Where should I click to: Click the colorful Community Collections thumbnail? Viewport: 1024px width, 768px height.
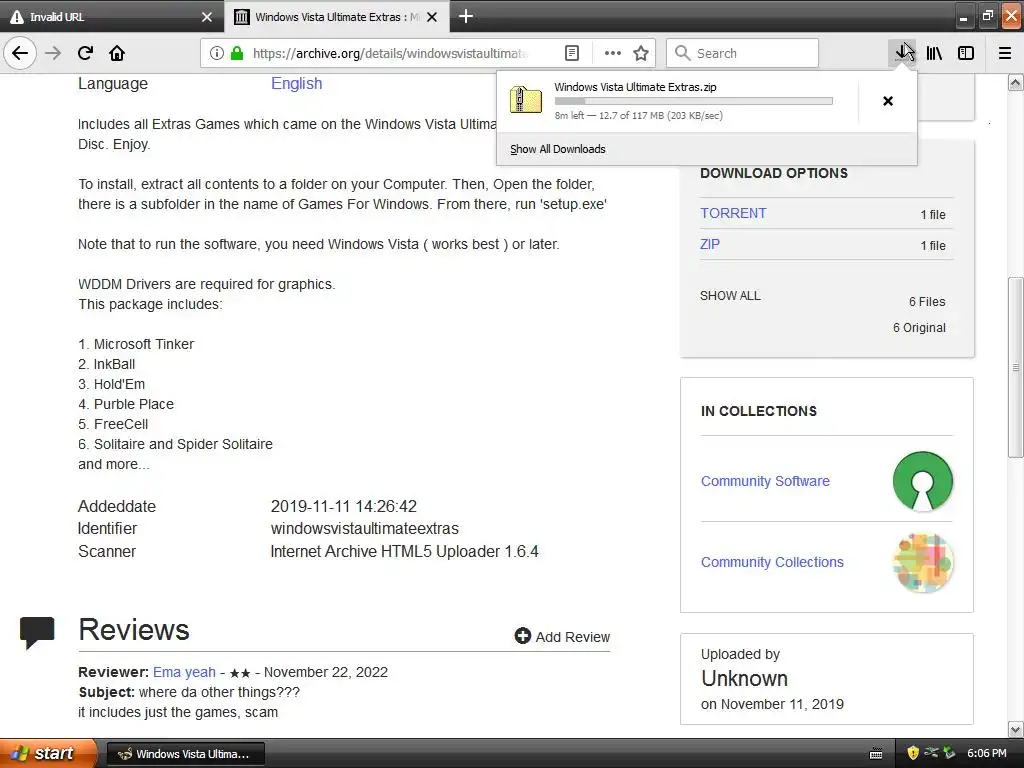(x=923, y=563)
